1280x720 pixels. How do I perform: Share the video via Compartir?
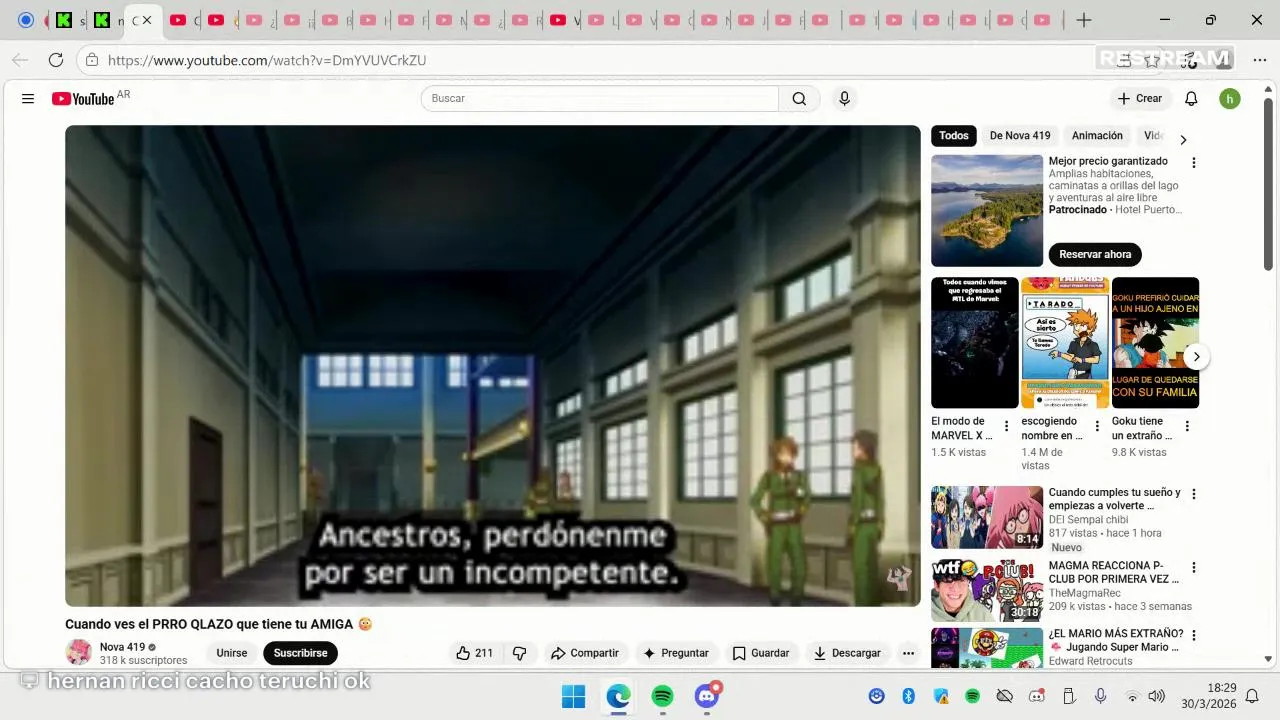pyautogui.click(x=585, y=653)
